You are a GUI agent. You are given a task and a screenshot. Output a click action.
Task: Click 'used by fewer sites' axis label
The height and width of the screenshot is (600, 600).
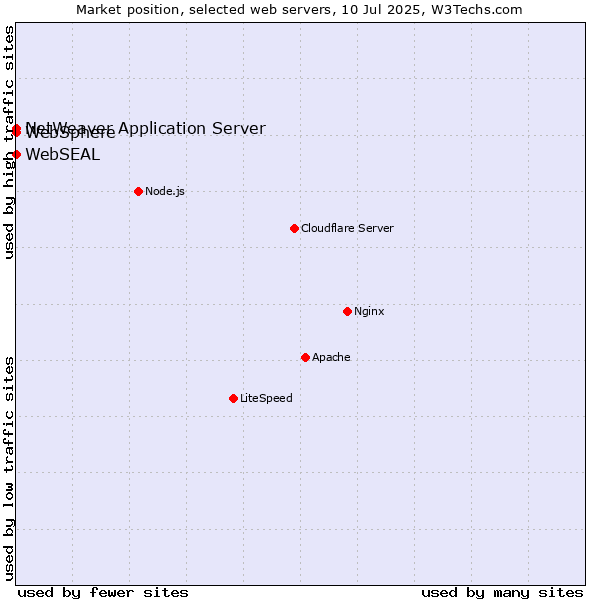(x=103, y=593)
